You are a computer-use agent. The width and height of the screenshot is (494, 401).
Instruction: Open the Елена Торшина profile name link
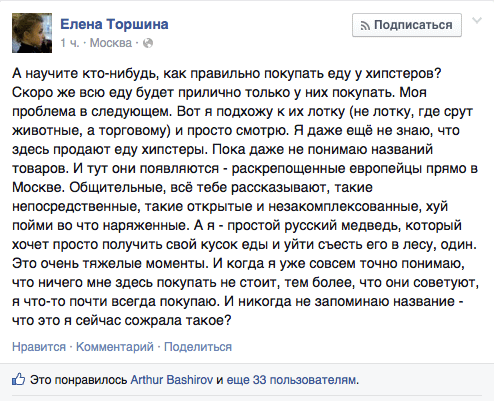(x=114, y=24)
